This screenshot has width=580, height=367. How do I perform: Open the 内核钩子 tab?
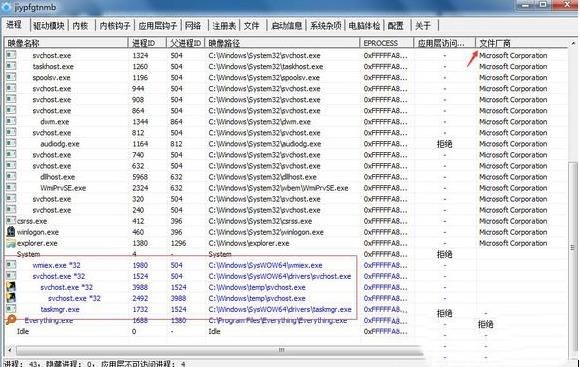coord(115,26)
